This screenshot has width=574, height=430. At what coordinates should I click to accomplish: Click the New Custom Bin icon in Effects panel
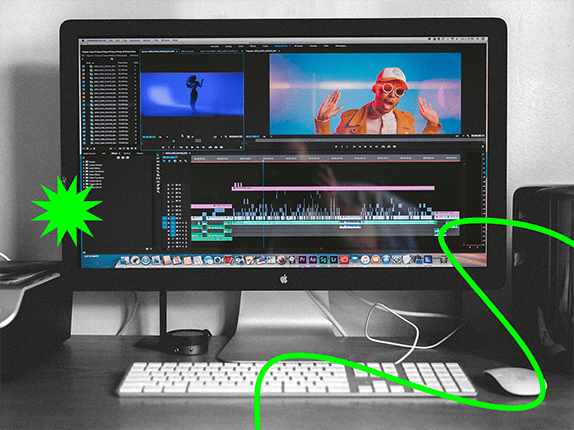pos(147,249)
